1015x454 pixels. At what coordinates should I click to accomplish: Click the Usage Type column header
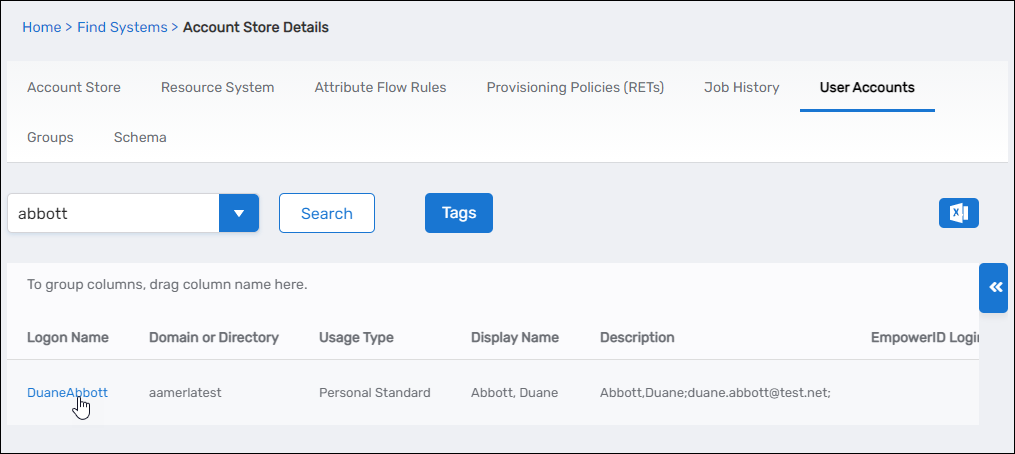(356, 337)
